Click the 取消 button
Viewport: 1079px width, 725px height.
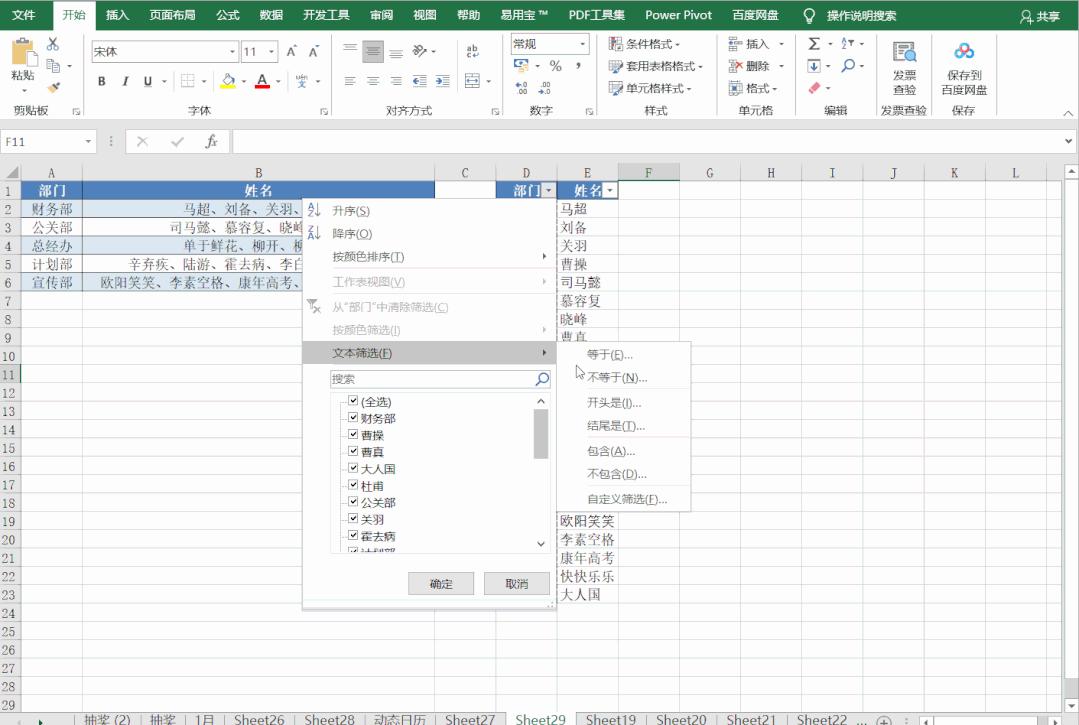pos(516,583)
